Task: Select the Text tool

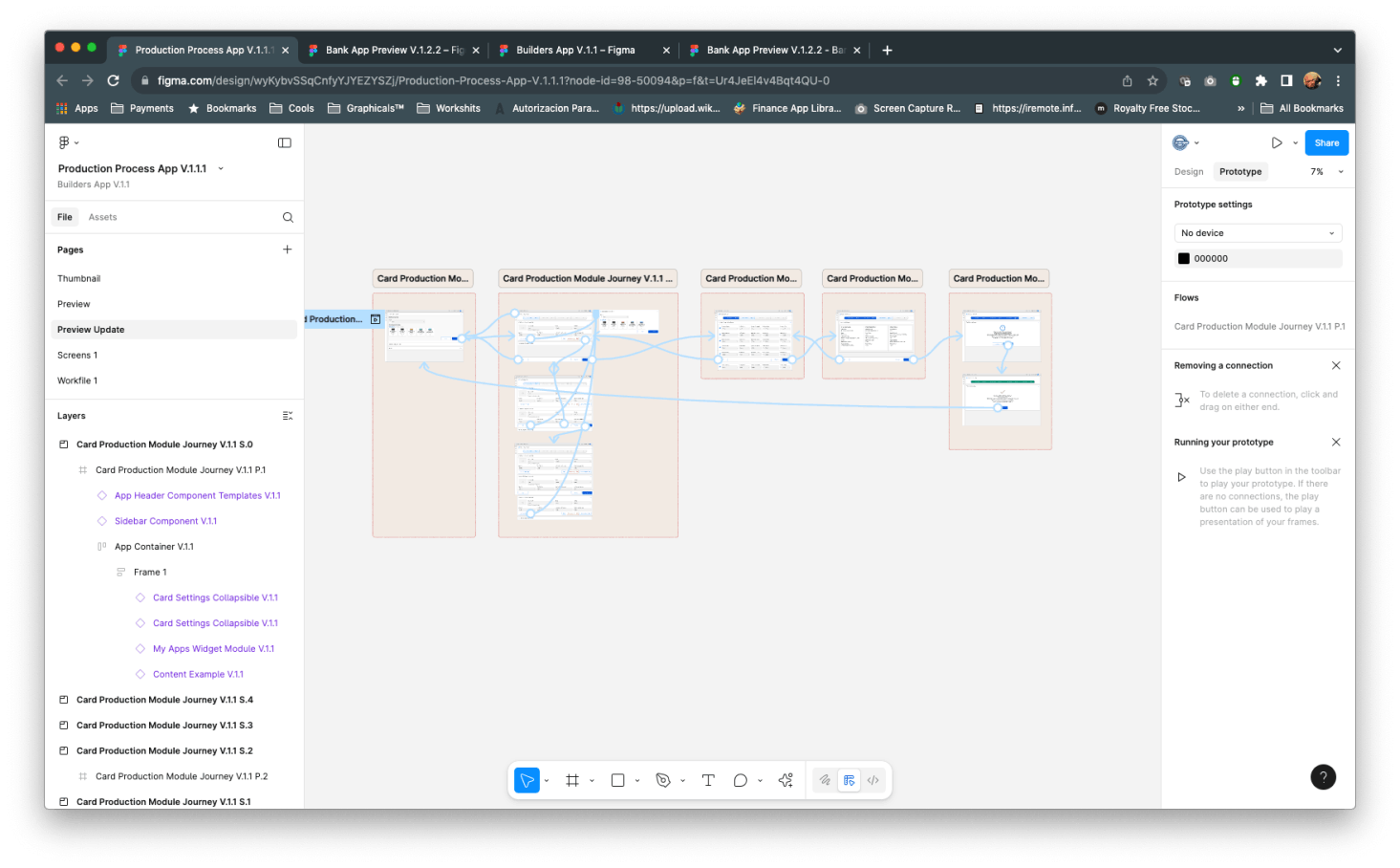Action: point(708,780)
